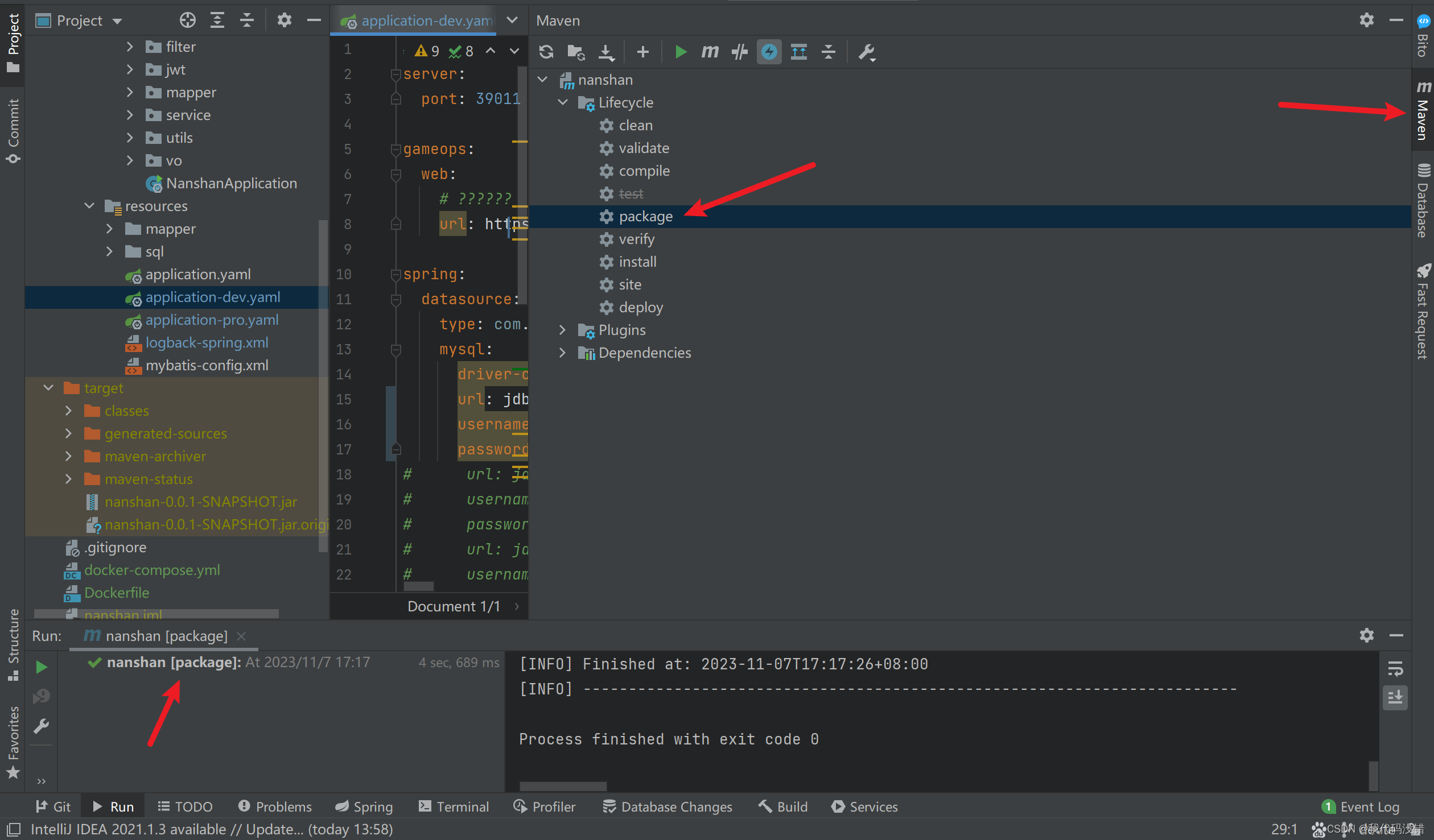Toggle Offline Mode in Maven toolbar
The image size is (1434, 840).
coord(739,52)
